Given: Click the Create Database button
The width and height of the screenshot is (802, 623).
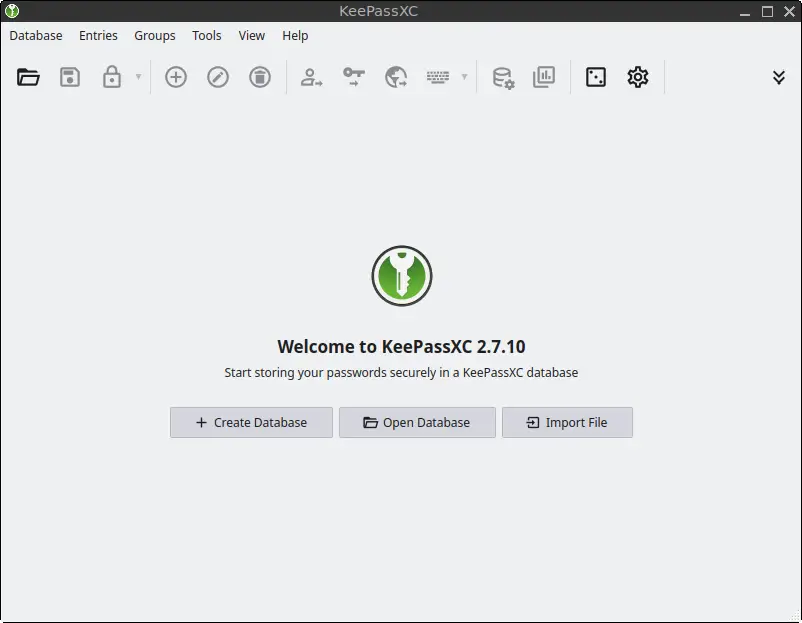Looking at the screenshot, I should tap(251, 422).
